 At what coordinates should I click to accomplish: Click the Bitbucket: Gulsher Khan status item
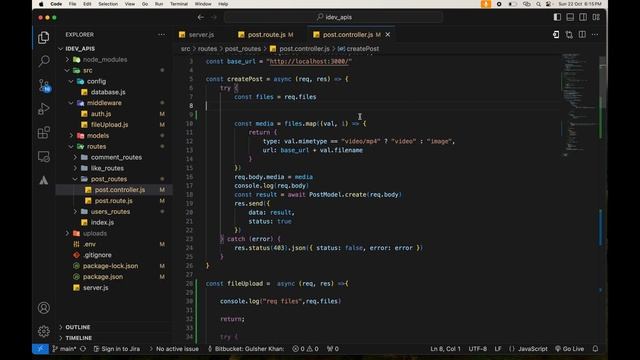coord(246,349)
